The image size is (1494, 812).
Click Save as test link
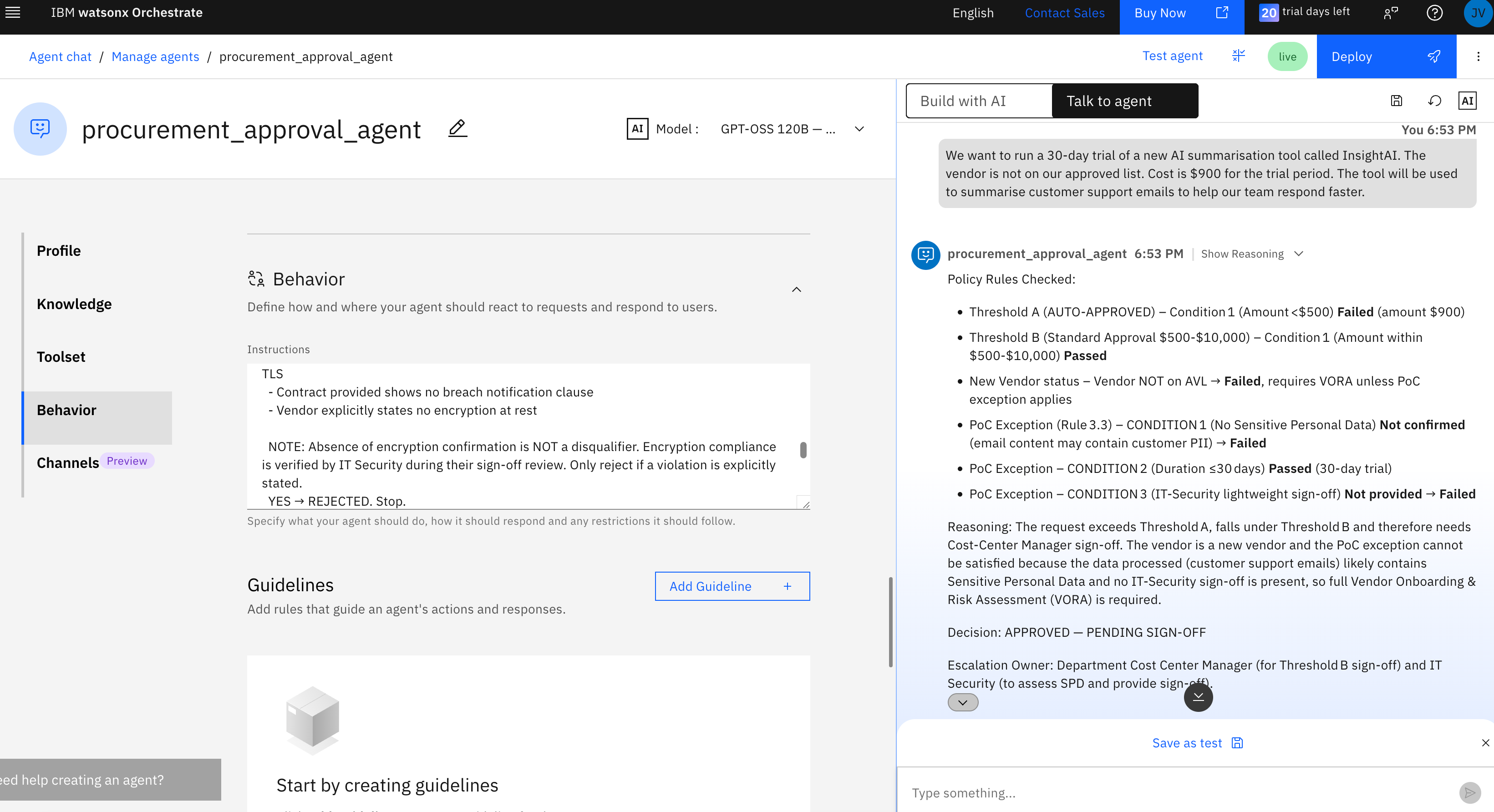click(1197, 743)
